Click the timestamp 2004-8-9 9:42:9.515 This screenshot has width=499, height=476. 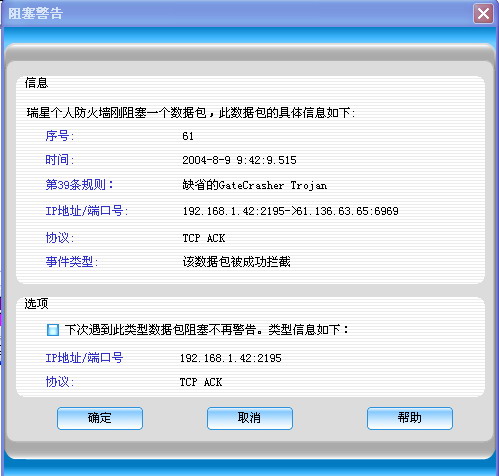tap(239, 160)
